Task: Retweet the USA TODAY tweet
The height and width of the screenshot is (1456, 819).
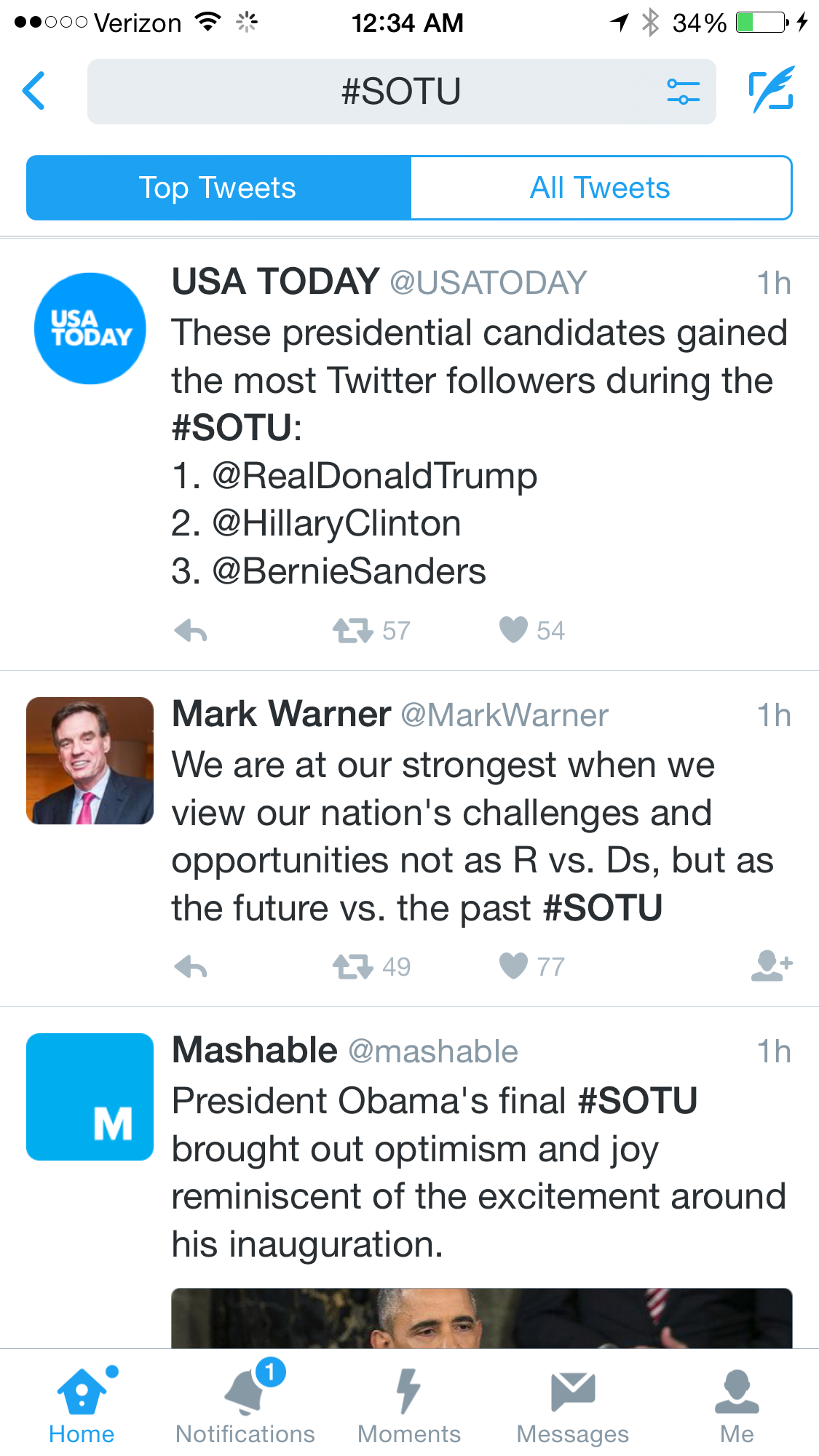Action: click(x=354, y=630)
